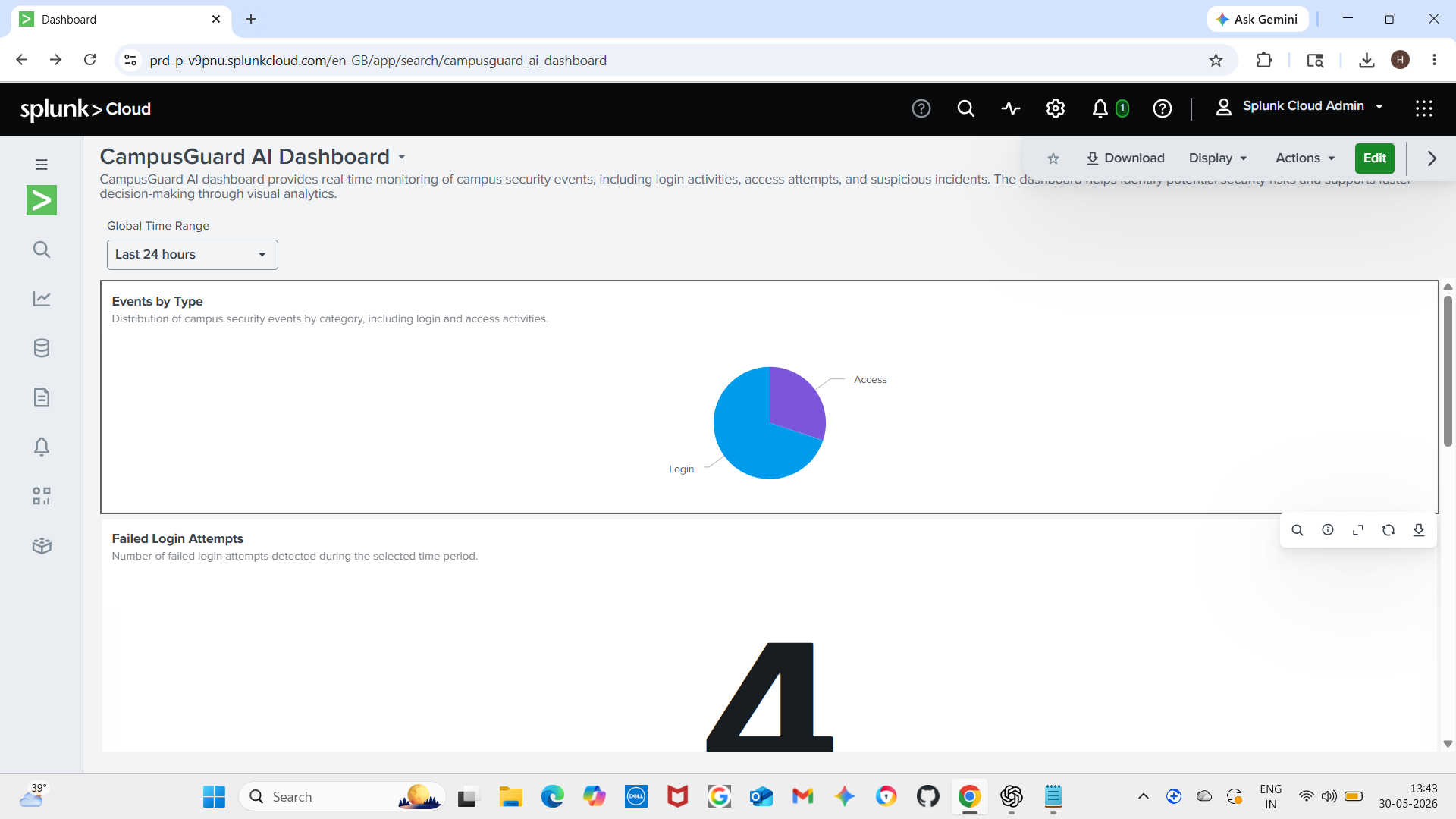Viewport: 1456px width, 819px height.
Task: Open the sidebar search magnifier
Action: tap(42, 249)
